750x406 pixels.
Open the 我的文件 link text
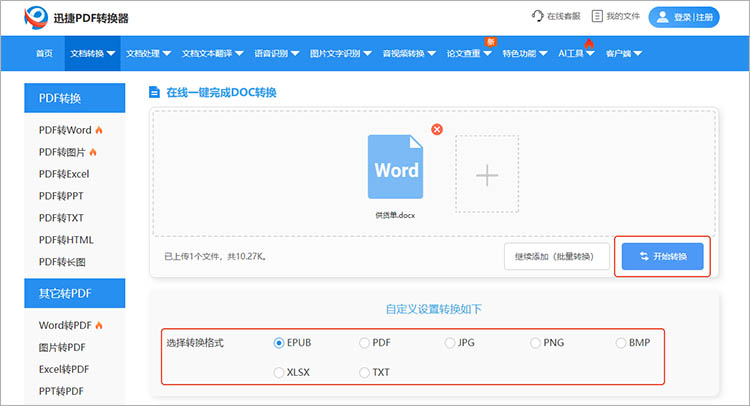tap(623, 16)
